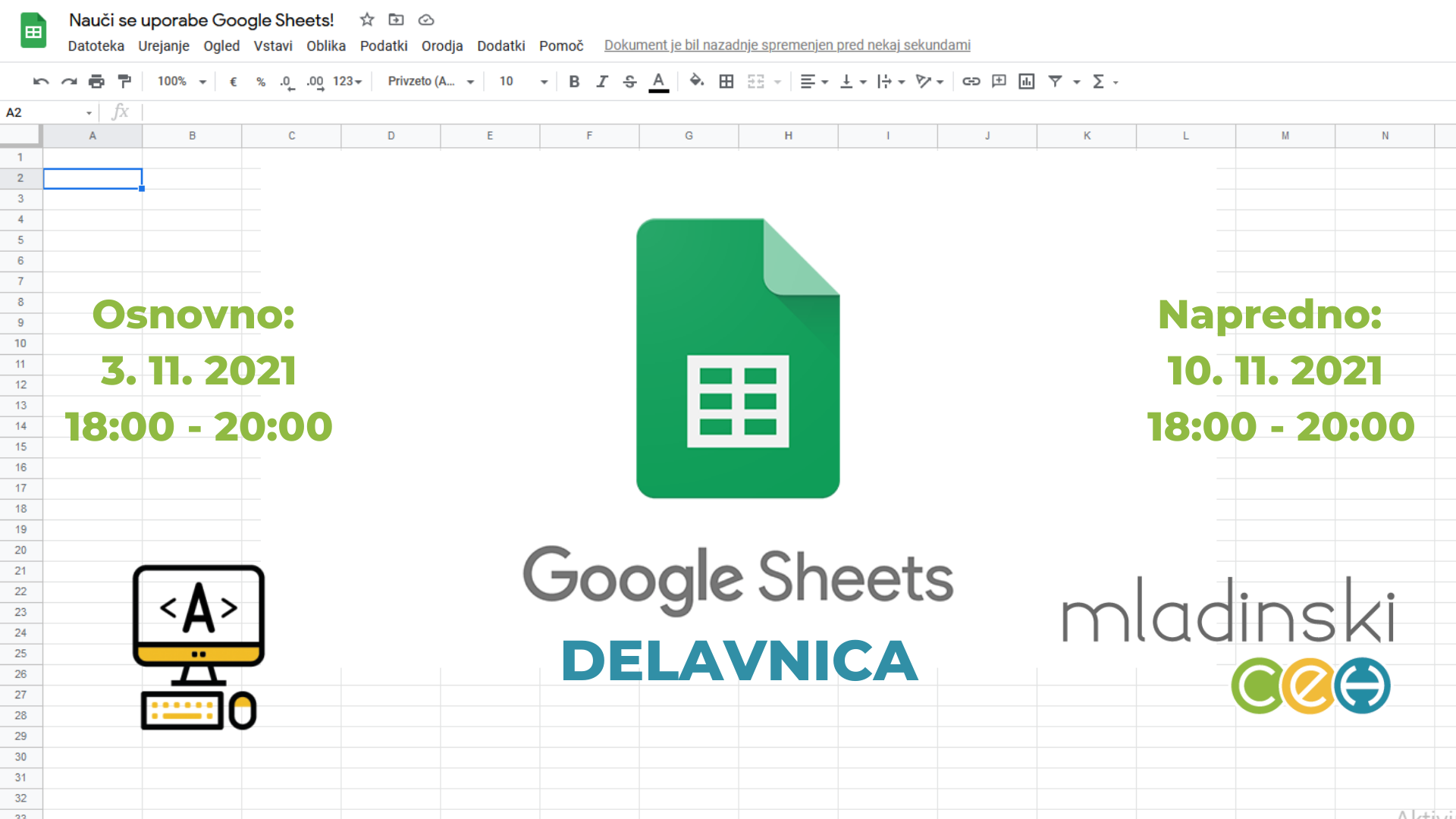
Task: Click the euro currency format button
Action: tap(233, 81)
